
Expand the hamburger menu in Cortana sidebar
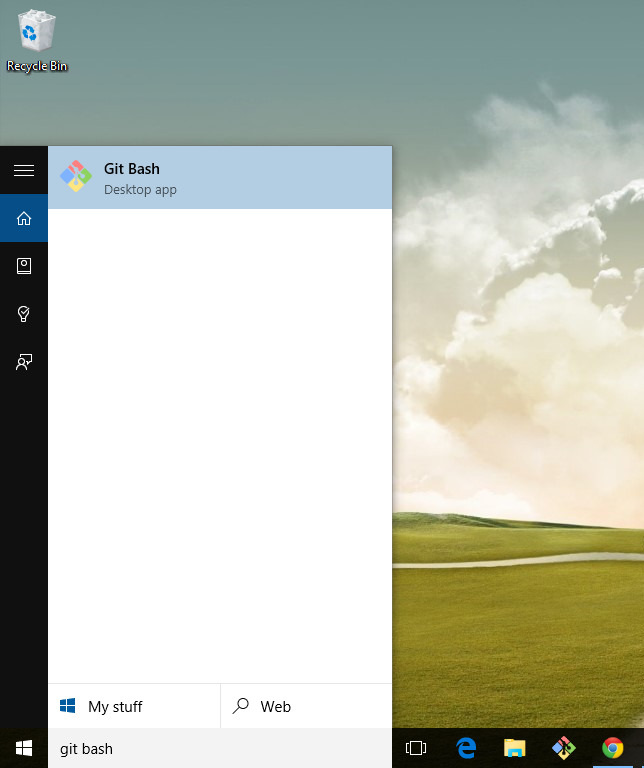(x=24, y=170)
